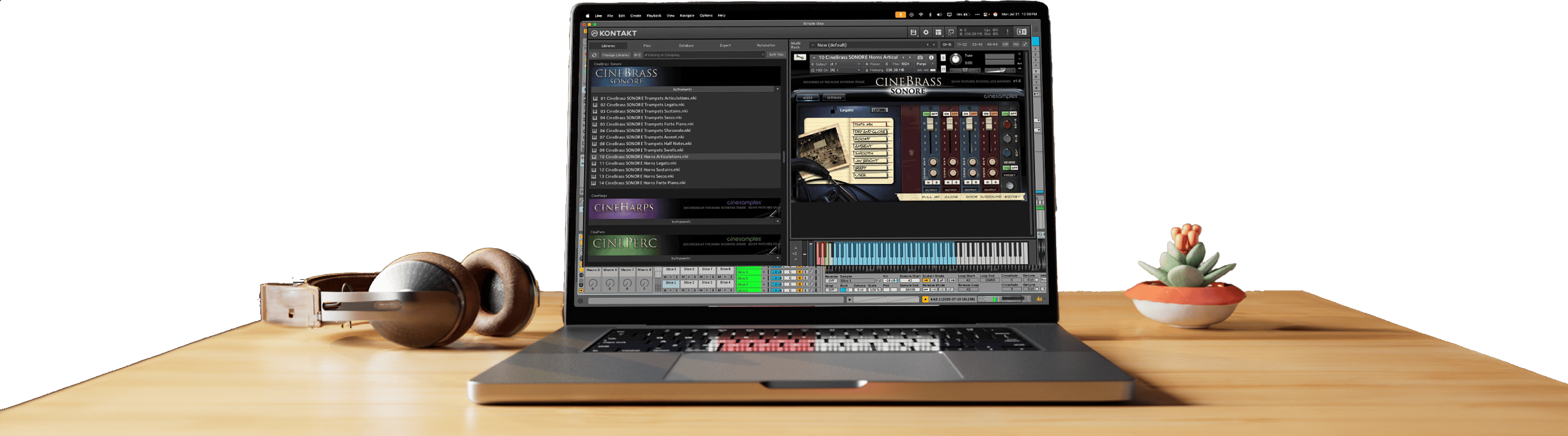Shift keyboard octave up arrow
1568x436 pixels.
(x=796, y=248)
